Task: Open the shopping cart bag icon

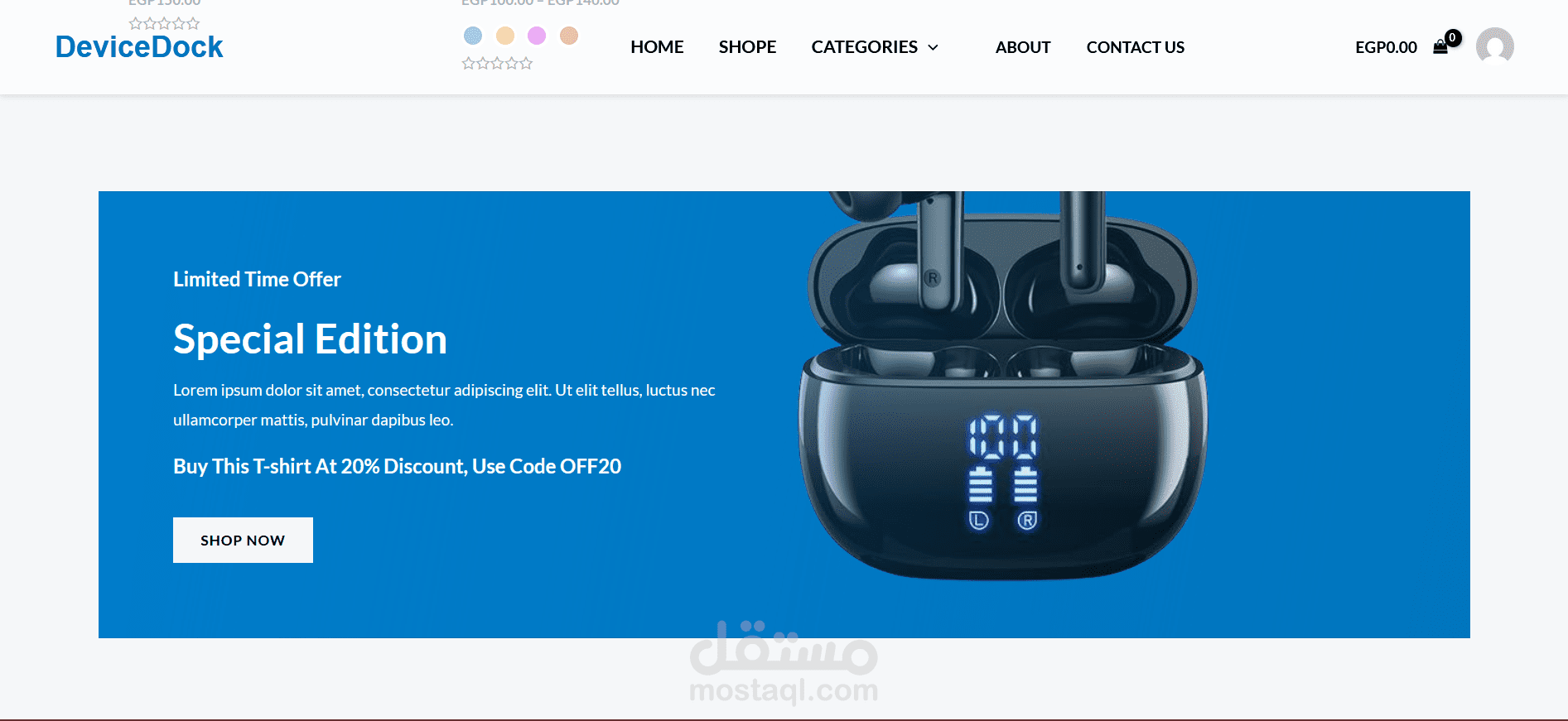Action: coord(1440,48)
